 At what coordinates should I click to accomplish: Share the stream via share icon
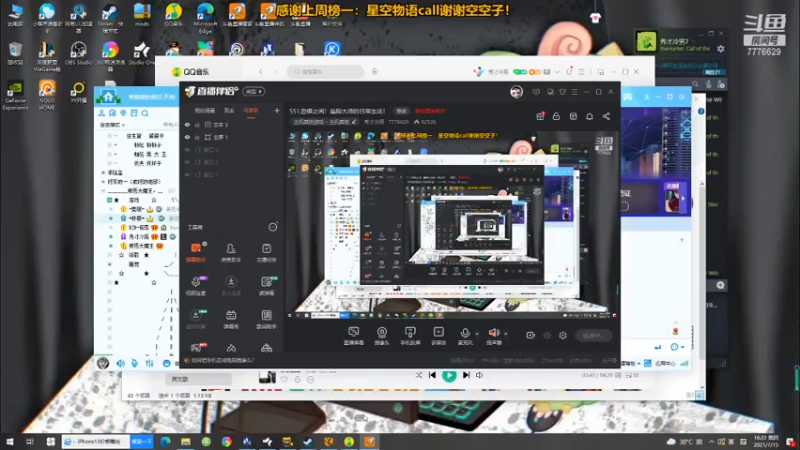click(x=606, y=116)
